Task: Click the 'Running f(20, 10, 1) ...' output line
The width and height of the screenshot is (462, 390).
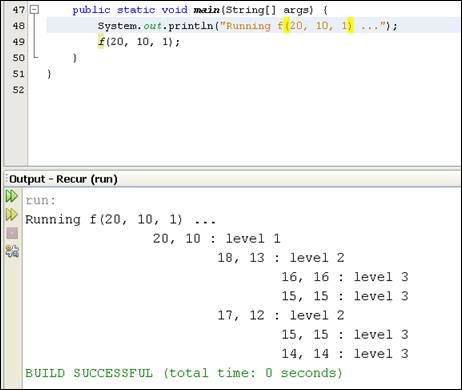Action: (121, 220)
